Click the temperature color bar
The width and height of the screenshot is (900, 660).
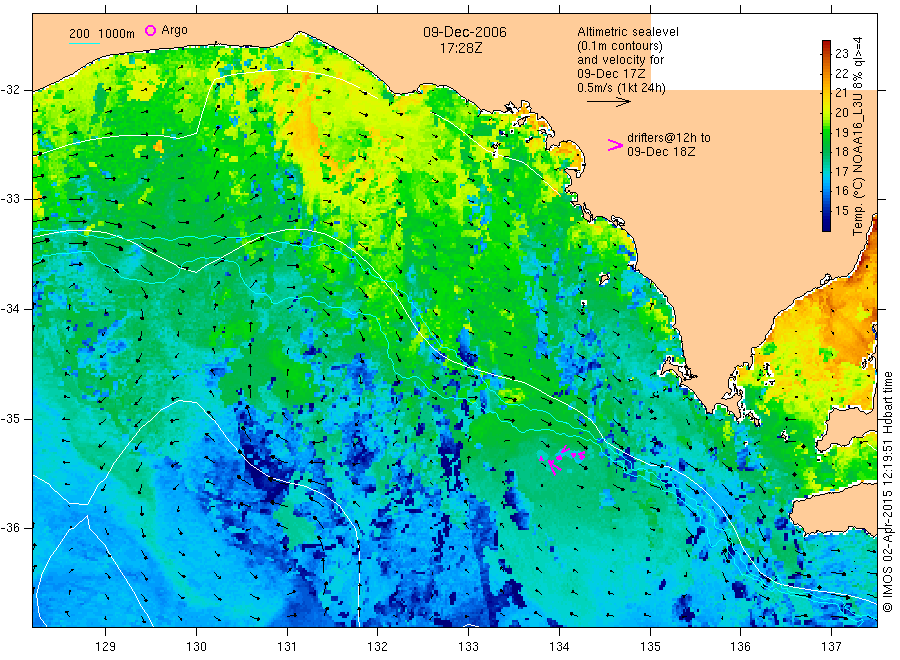826,136
